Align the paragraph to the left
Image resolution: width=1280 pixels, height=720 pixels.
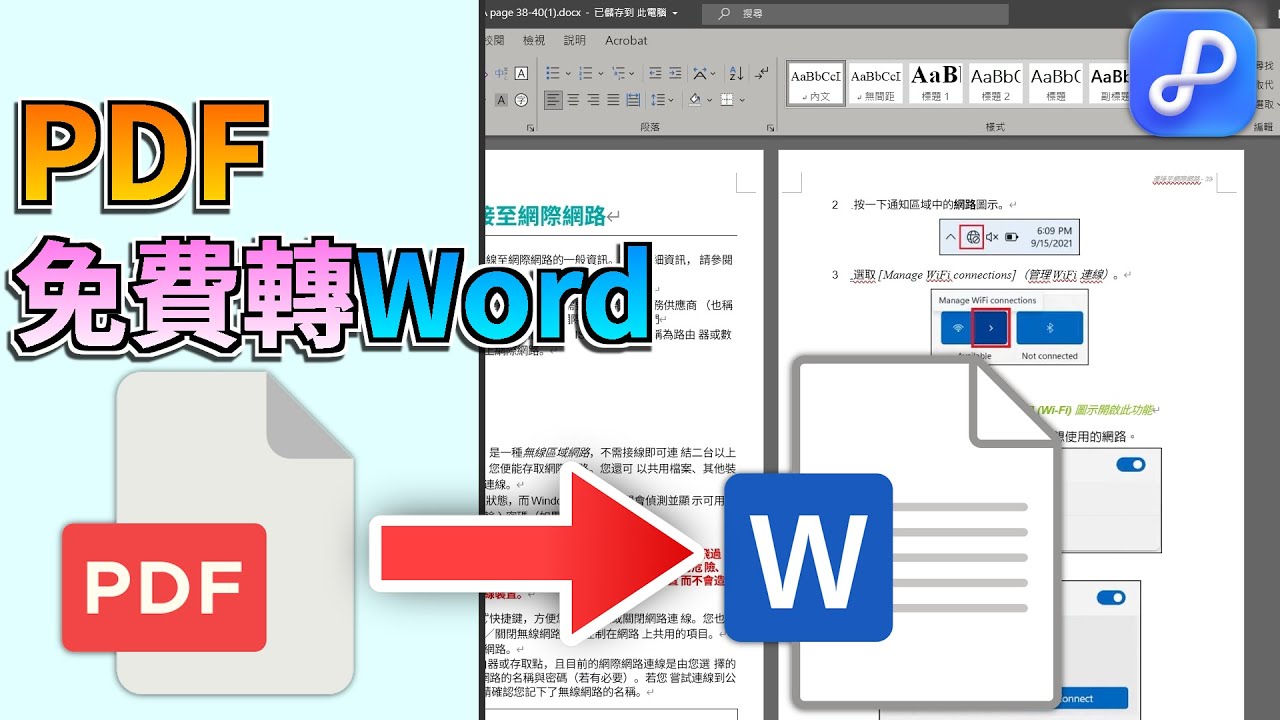tap(553, 100)
